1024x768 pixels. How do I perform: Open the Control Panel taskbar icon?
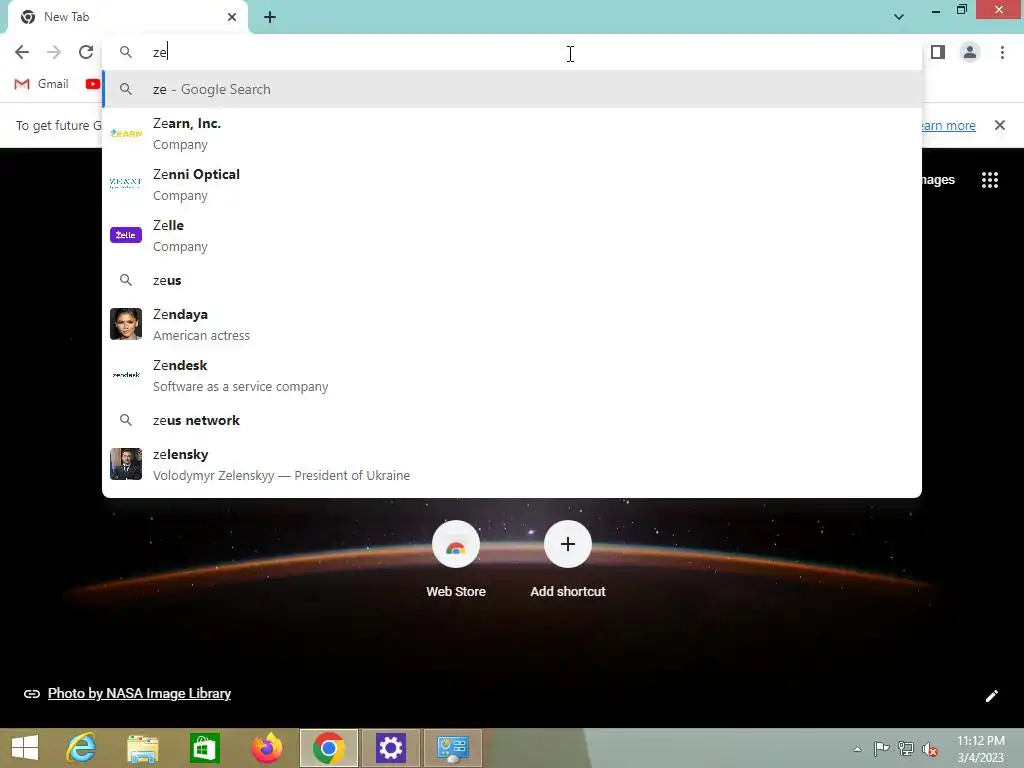453,748
